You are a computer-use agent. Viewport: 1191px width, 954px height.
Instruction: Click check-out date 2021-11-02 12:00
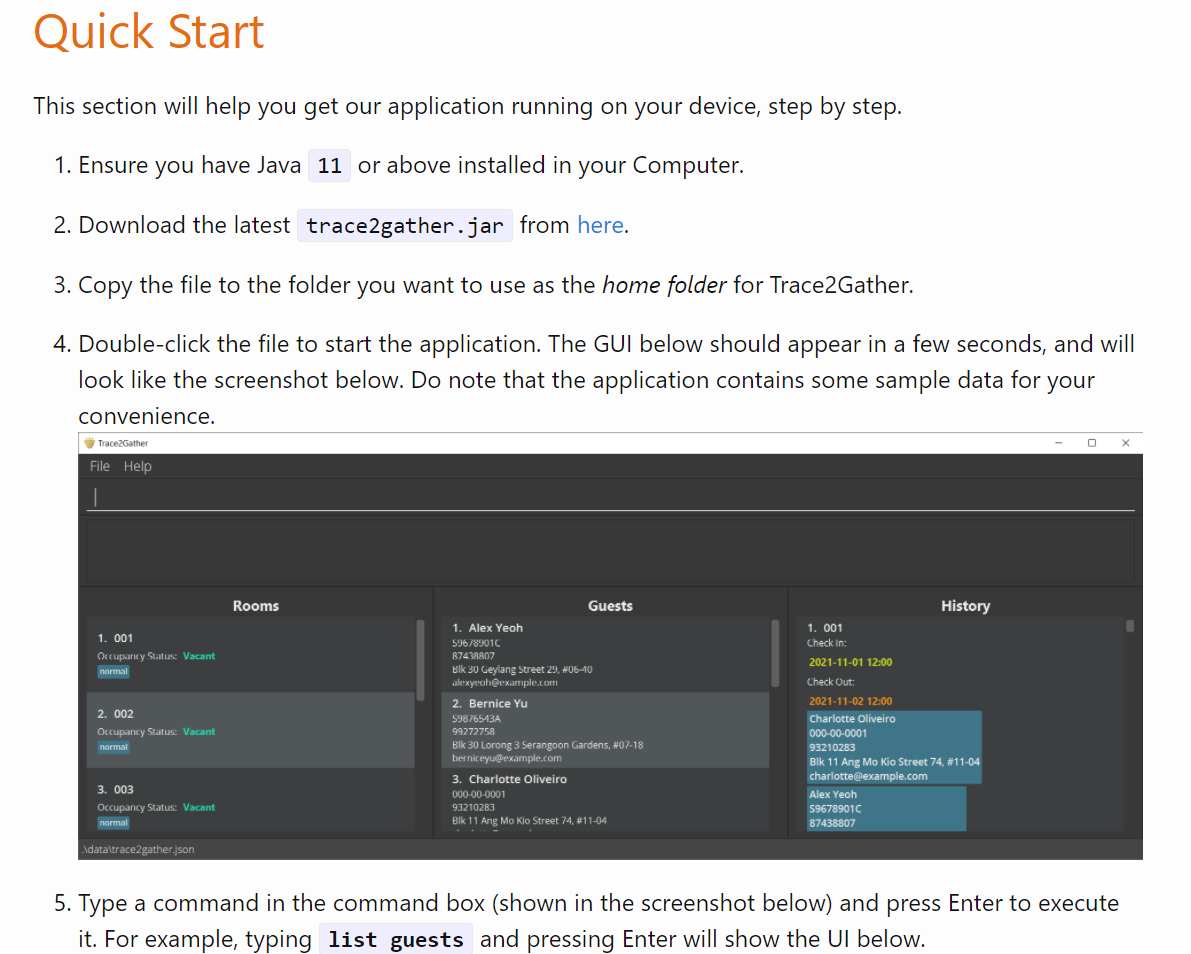click(850, 701)
